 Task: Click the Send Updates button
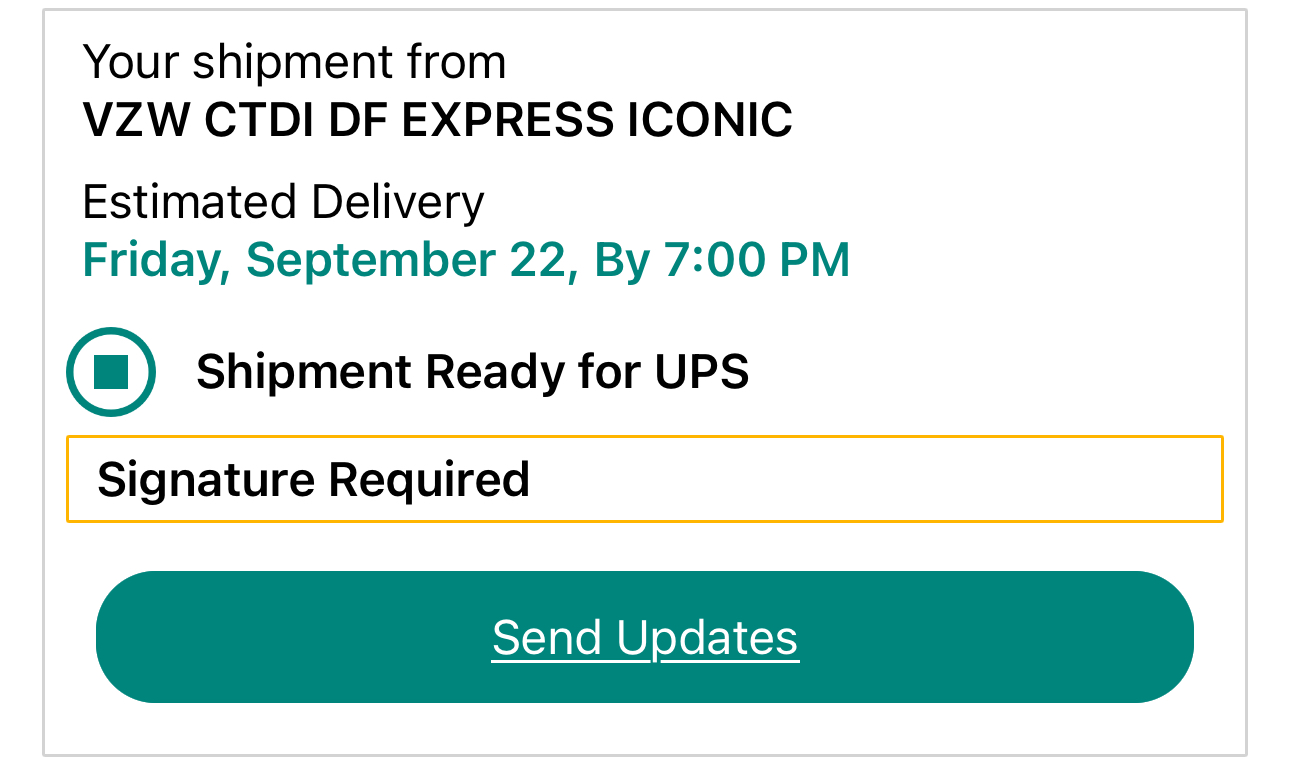645,637
